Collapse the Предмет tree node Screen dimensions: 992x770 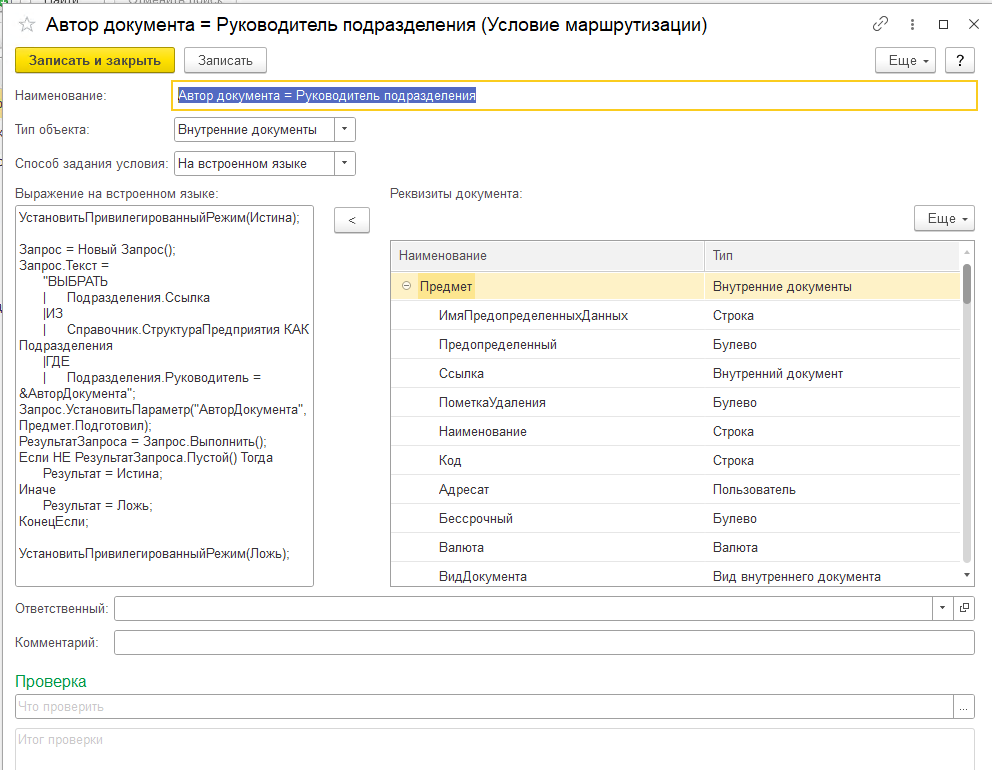click(406, 287)
